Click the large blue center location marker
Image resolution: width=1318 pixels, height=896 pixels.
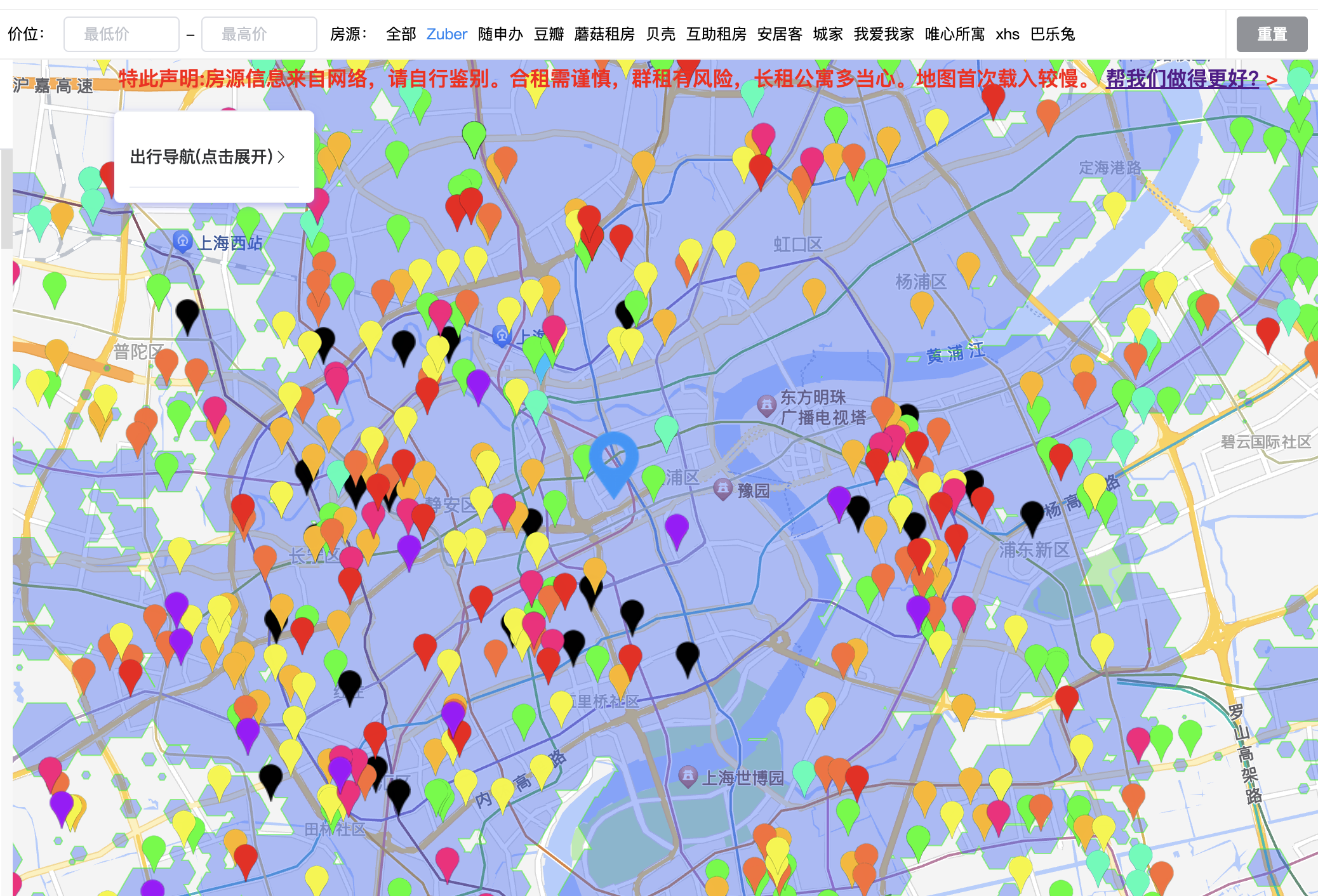pyautogui.click(x=613, y=464)
